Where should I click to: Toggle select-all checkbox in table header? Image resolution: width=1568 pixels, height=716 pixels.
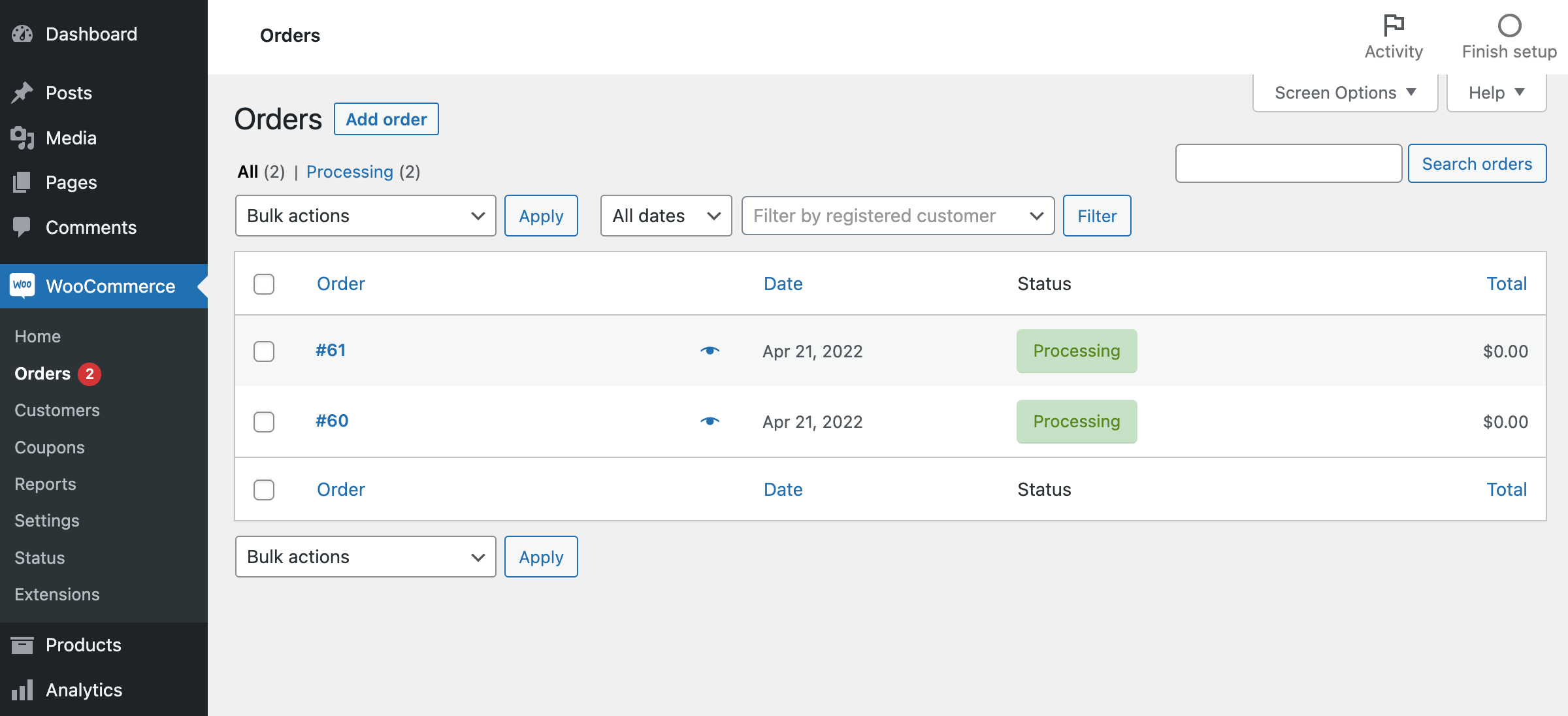coord(264,284)
